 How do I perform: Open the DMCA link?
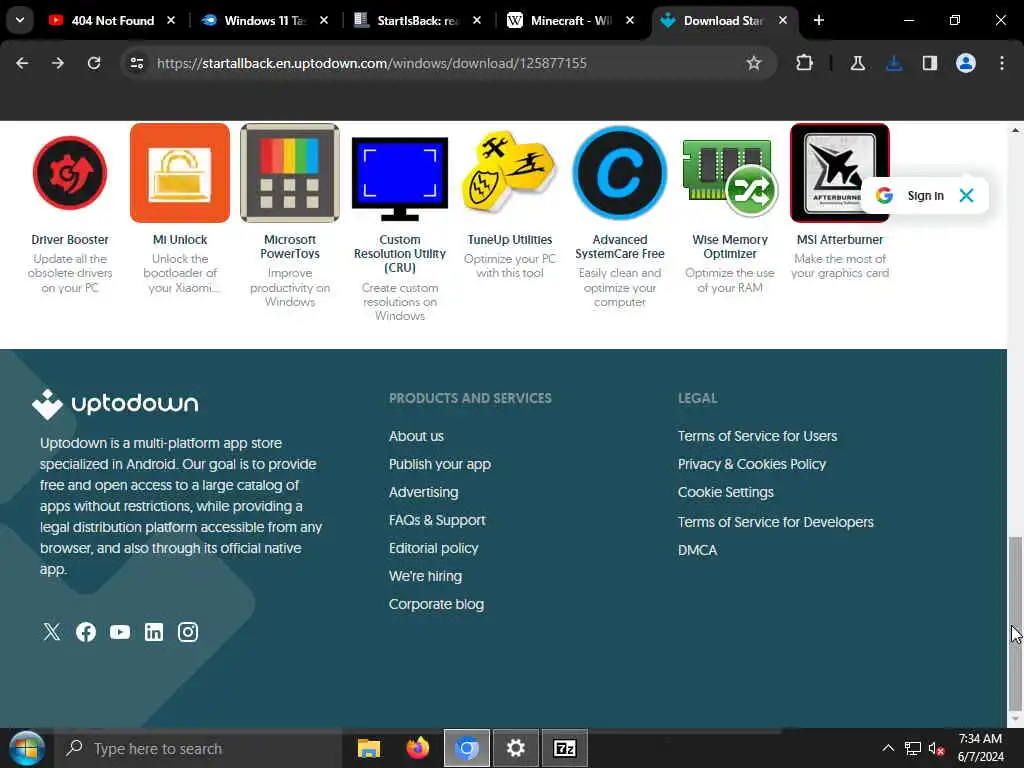tap(697, 550)
